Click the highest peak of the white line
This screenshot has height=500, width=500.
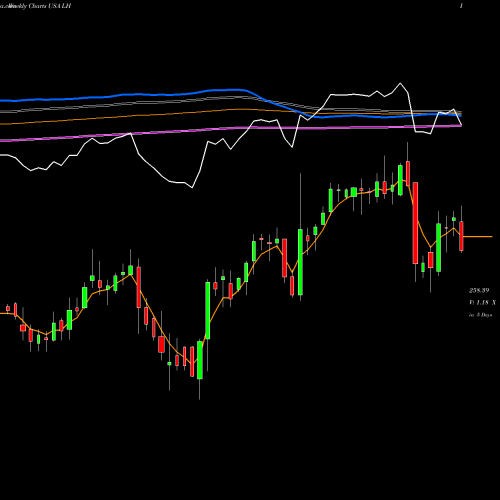[400, 83]
